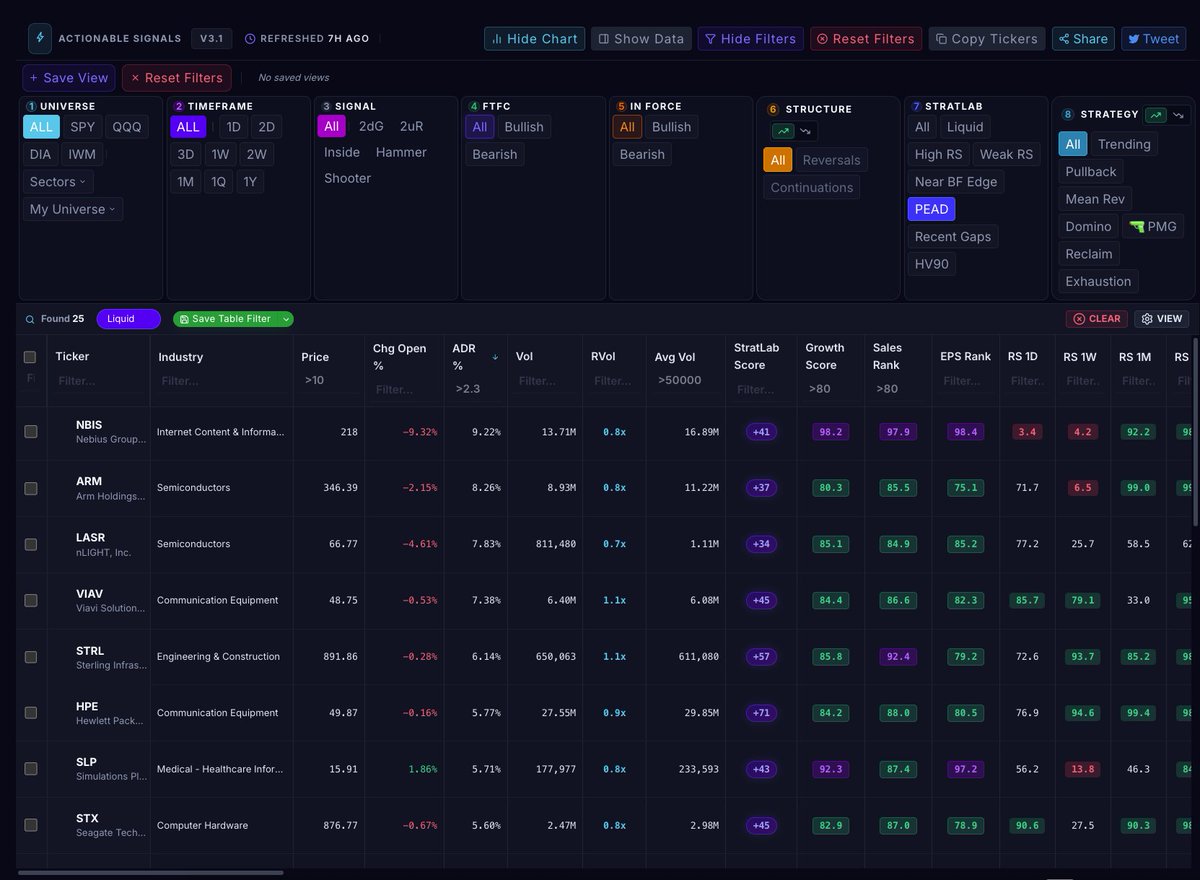Check the VIAV row checkbox

(x=31, y=600)
